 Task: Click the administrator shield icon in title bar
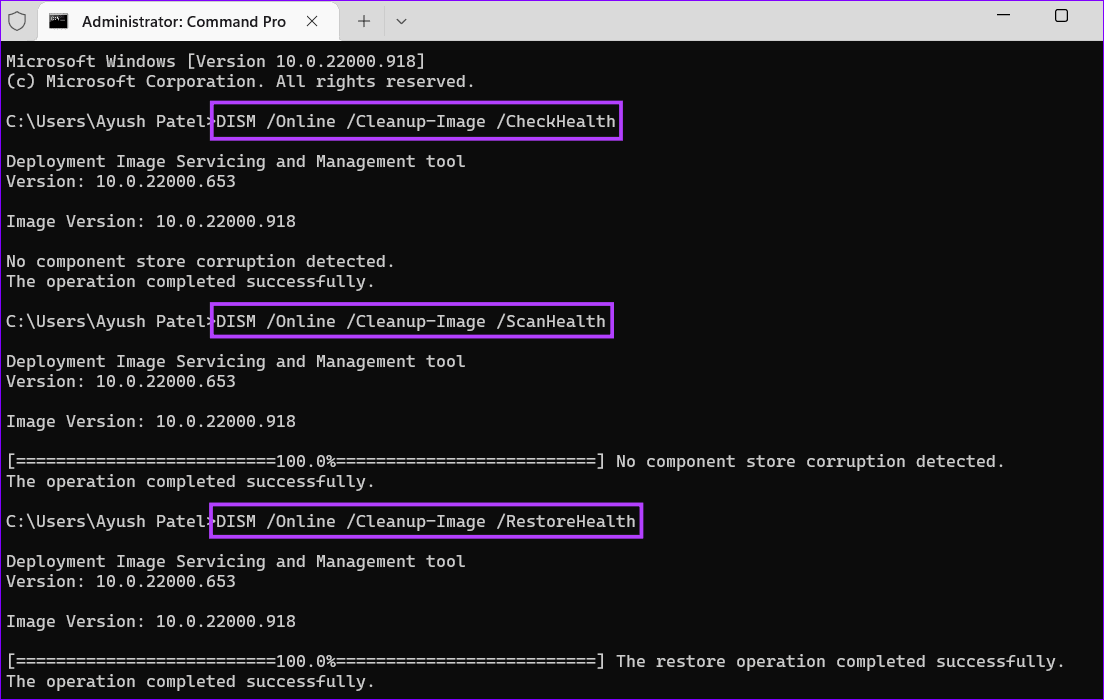[16, 20]
